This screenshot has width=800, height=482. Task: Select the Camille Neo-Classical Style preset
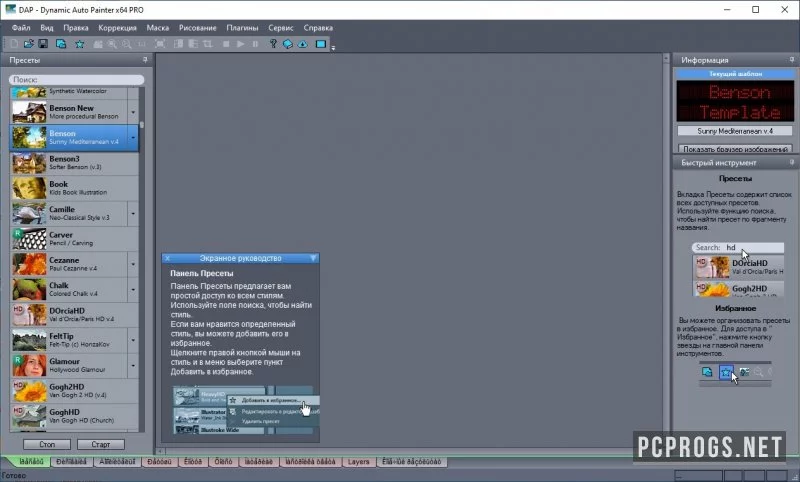click(x=69, y=214)
